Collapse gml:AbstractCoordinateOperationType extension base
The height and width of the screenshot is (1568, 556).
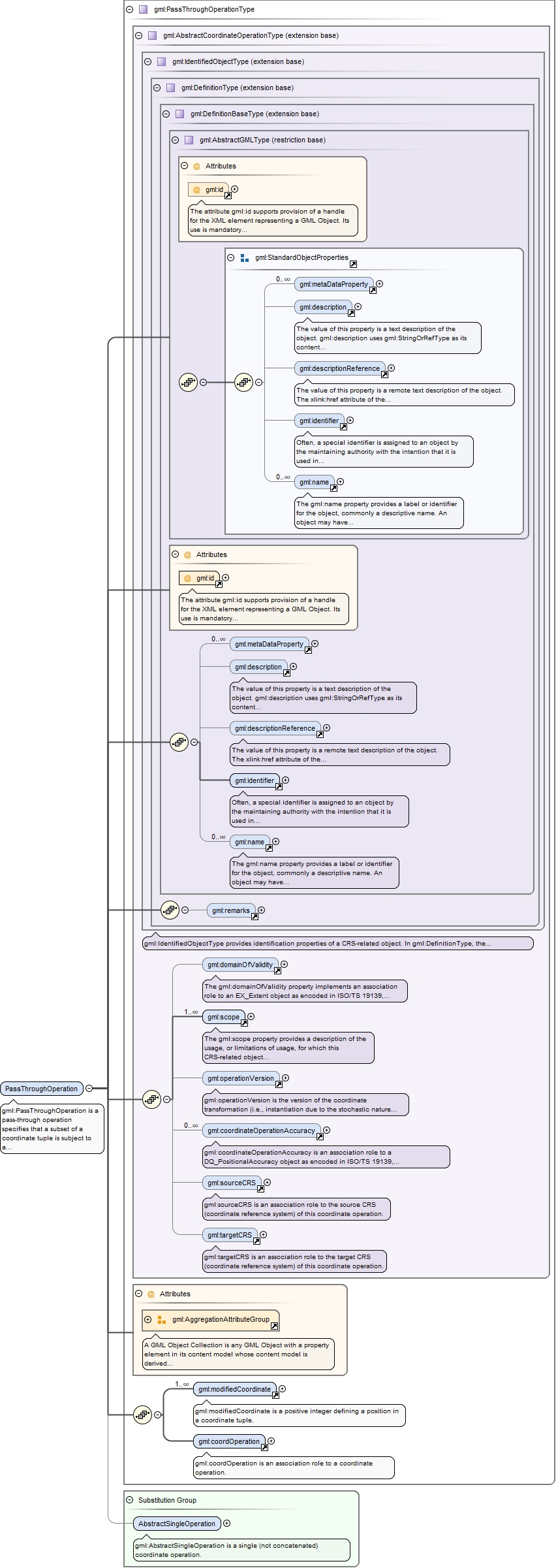click(x=138, y=35)
